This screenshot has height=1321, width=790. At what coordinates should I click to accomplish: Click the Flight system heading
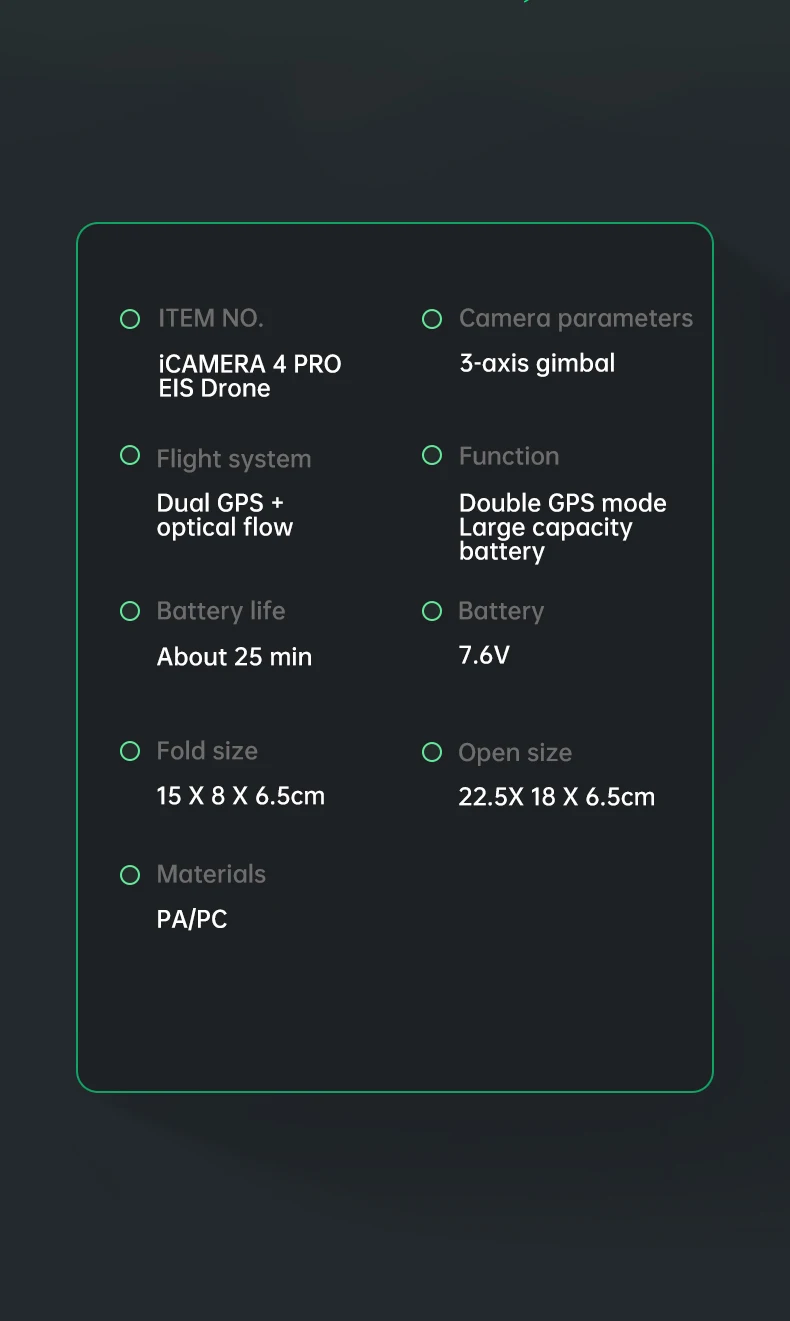(x=233, y=459)
